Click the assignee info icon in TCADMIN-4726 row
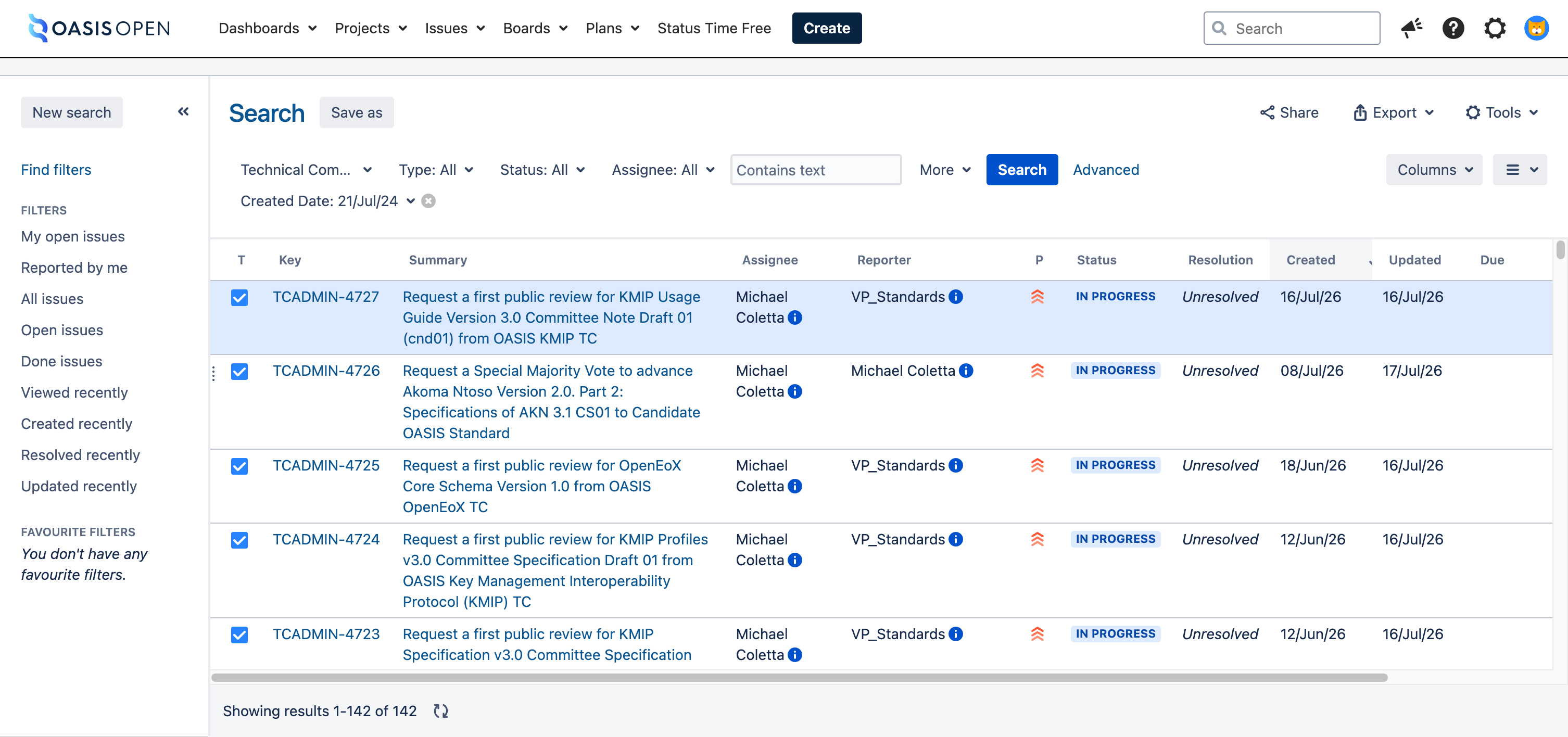The image size is (1568, 737). (794, 391)
